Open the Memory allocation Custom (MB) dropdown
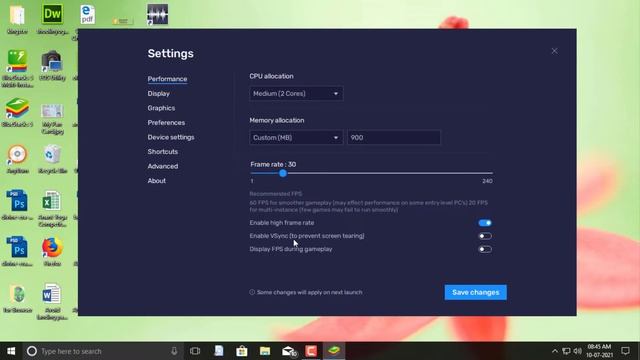Screen dimensions: 640x360 point(296,138)
